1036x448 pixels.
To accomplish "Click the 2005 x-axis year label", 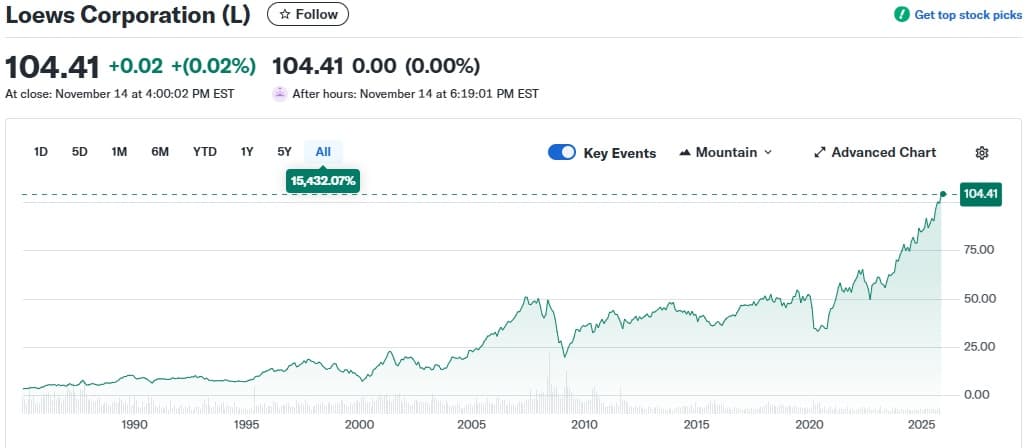I will point(472,425).
